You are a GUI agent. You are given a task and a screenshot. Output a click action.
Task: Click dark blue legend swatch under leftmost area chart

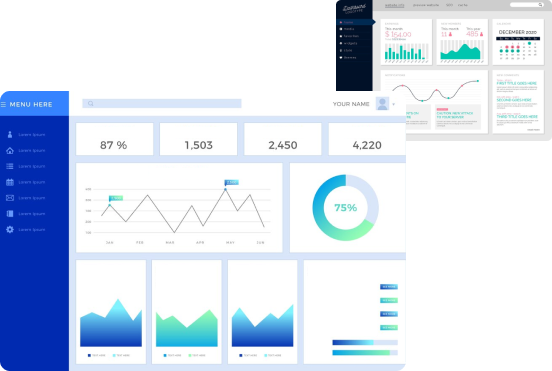click(x=89, y=356)
